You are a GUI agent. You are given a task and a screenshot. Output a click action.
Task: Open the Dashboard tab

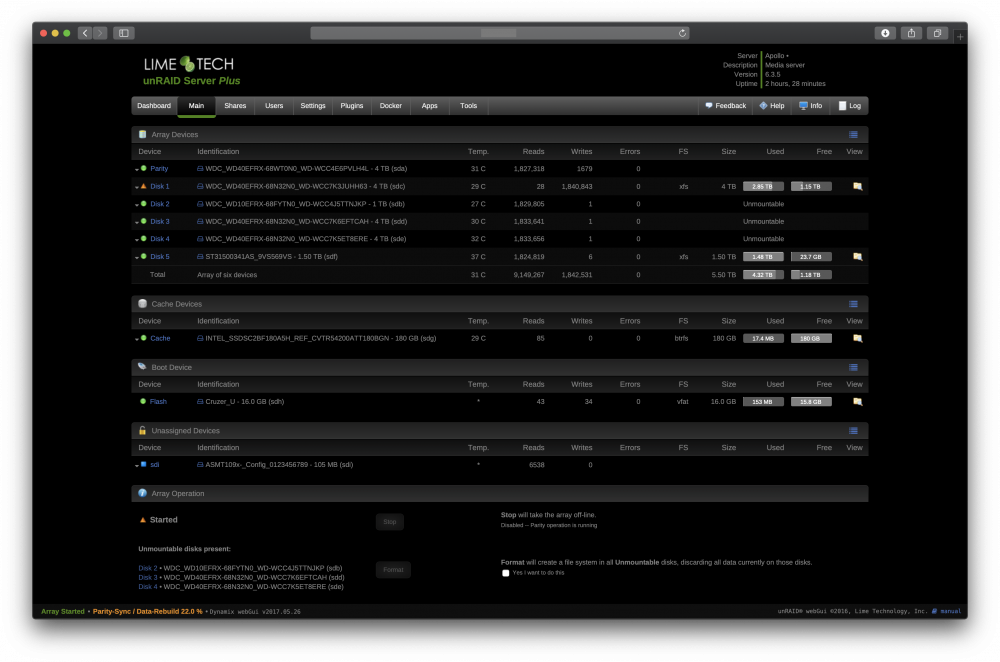point(154,106)
